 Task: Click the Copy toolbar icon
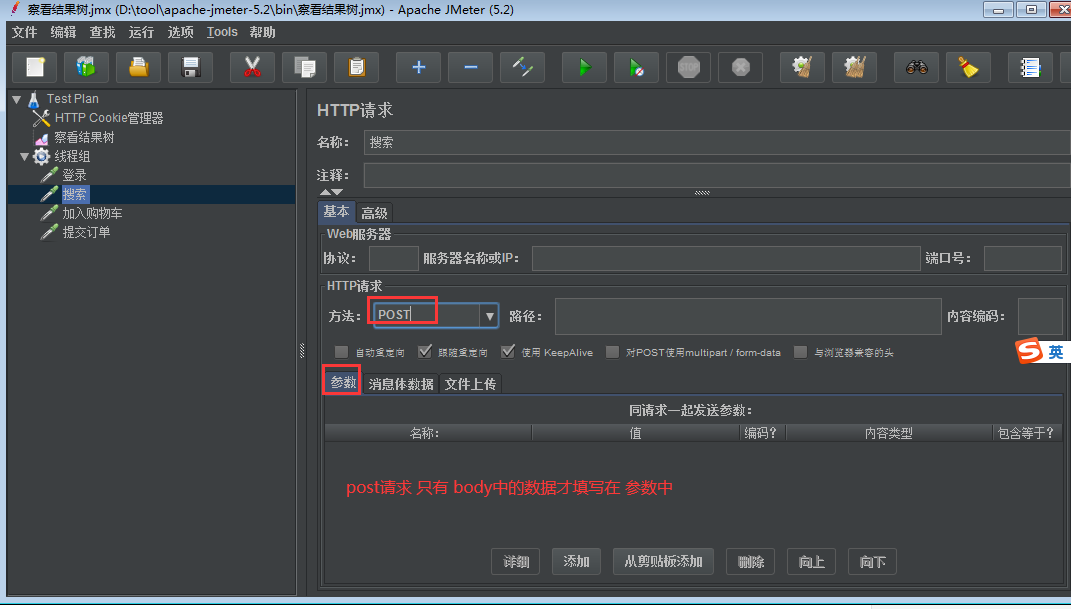tap(304, 67)
